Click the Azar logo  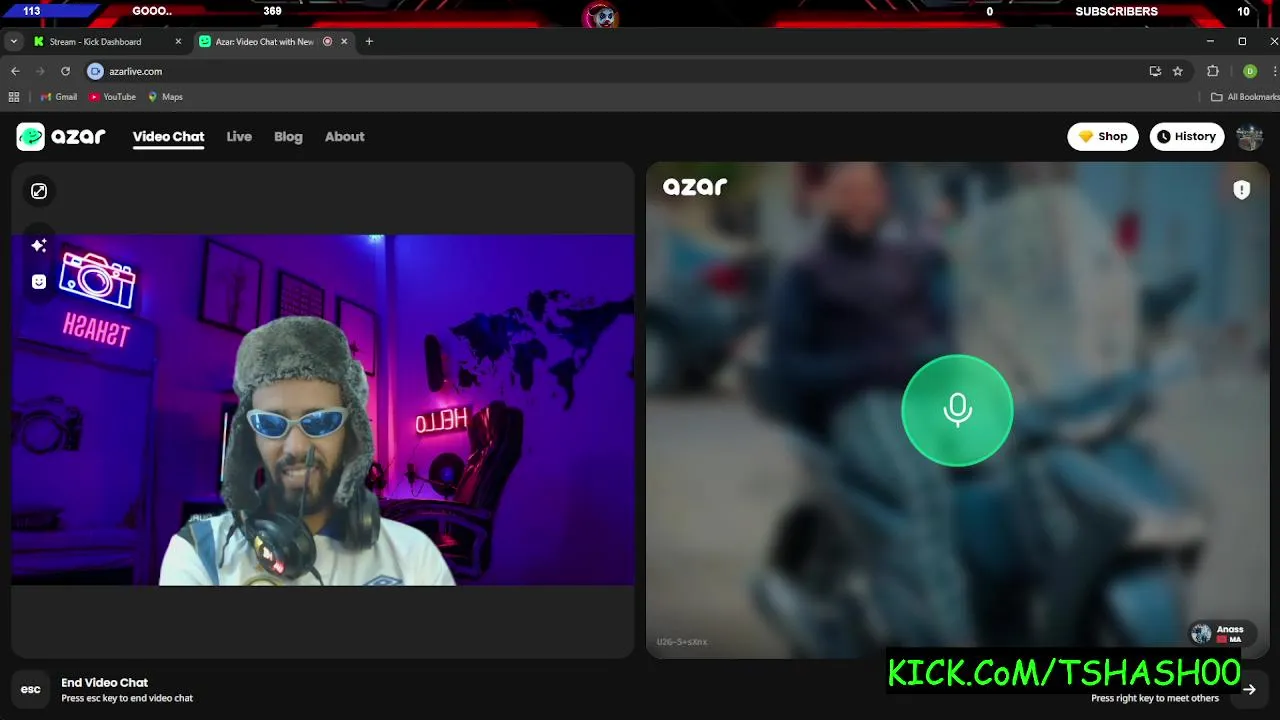pyautogui.click(x=61, y=137)
